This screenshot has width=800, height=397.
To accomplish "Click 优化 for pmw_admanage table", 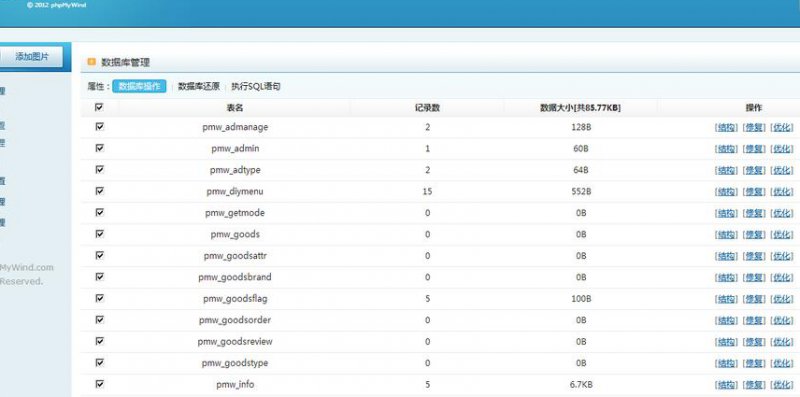I will pyautogui.click(x=782, y=128).
